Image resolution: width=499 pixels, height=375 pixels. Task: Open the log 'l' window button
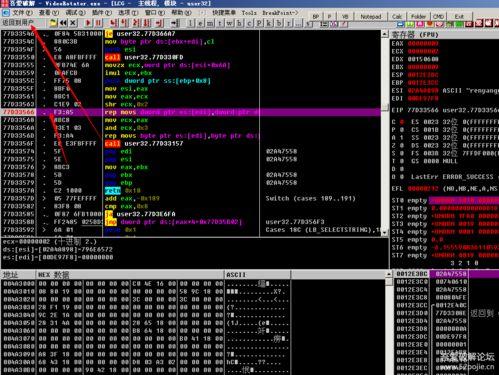point(191,23)
